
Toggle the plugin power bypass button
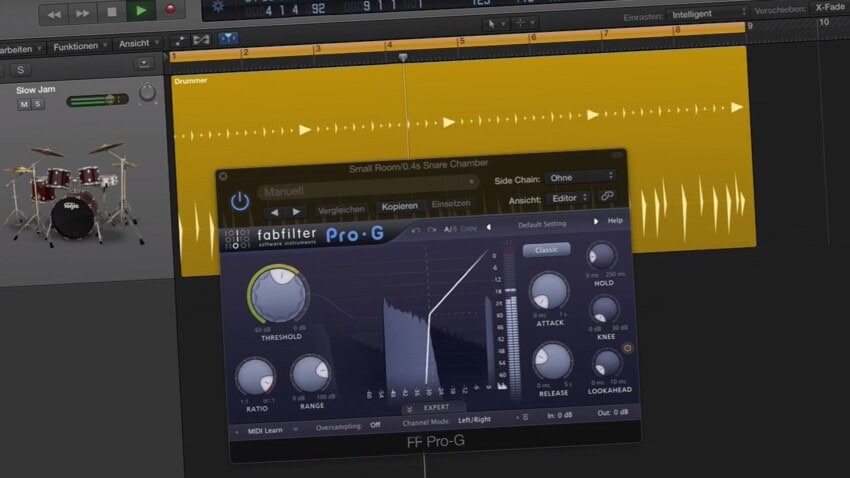coord(240,202)
